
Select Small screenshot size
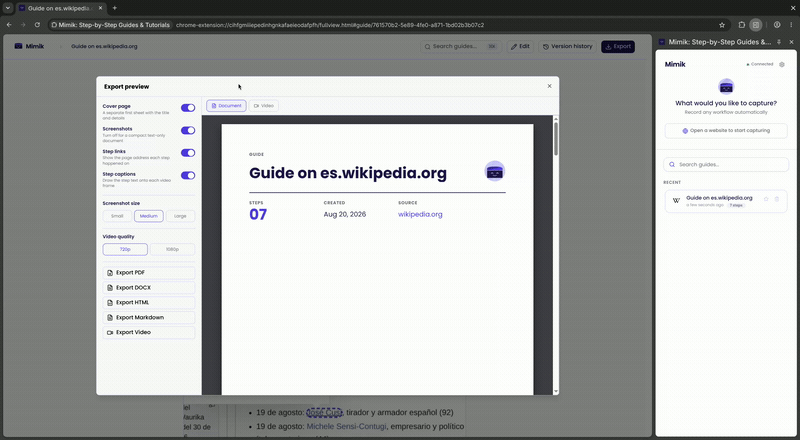tap(117, 216)
